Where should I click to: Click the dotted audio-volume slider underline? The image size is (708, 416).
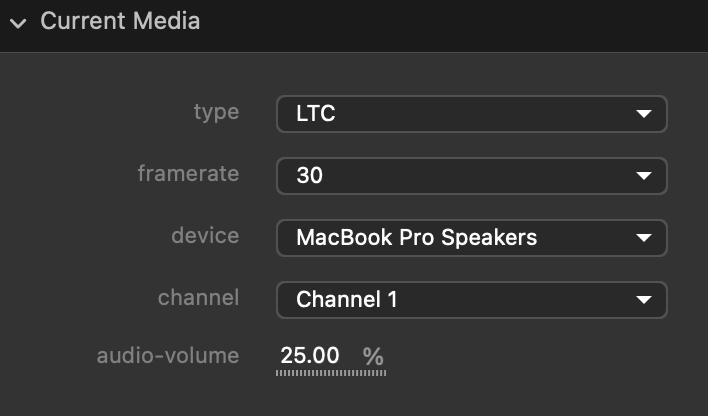331,372
